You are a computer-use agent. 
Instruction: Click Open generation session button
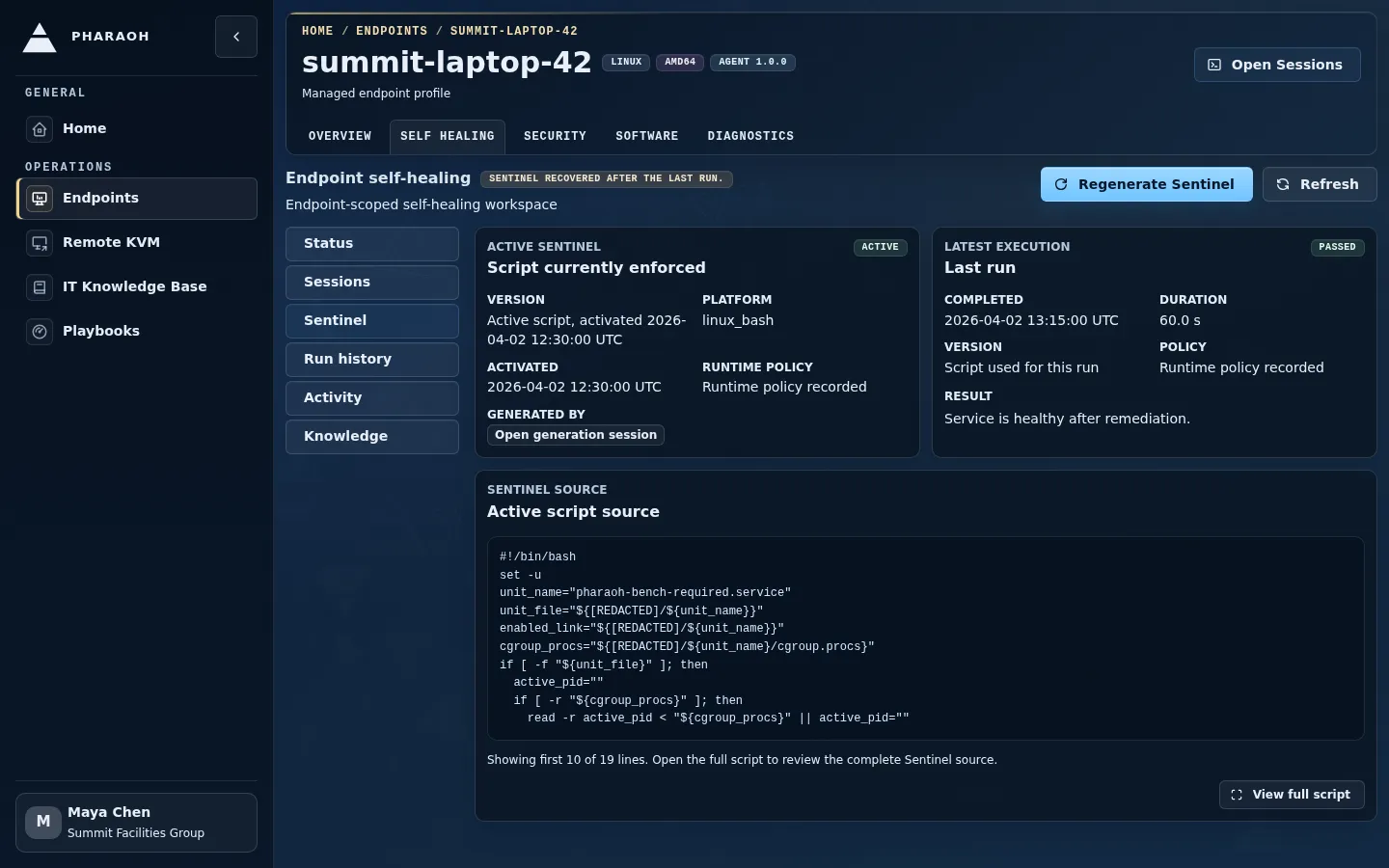(x=576, y=435)
